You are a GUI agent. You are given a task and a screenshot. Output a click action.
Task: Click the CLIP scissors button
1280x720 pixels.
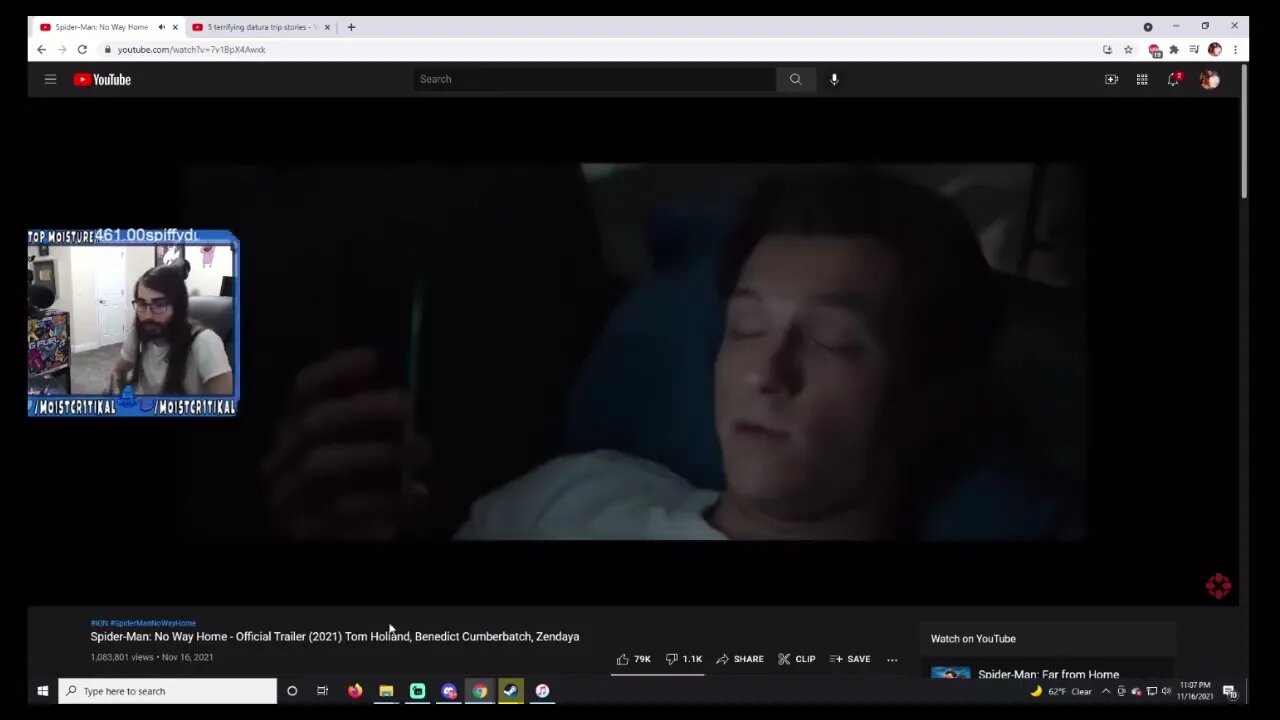797,659
